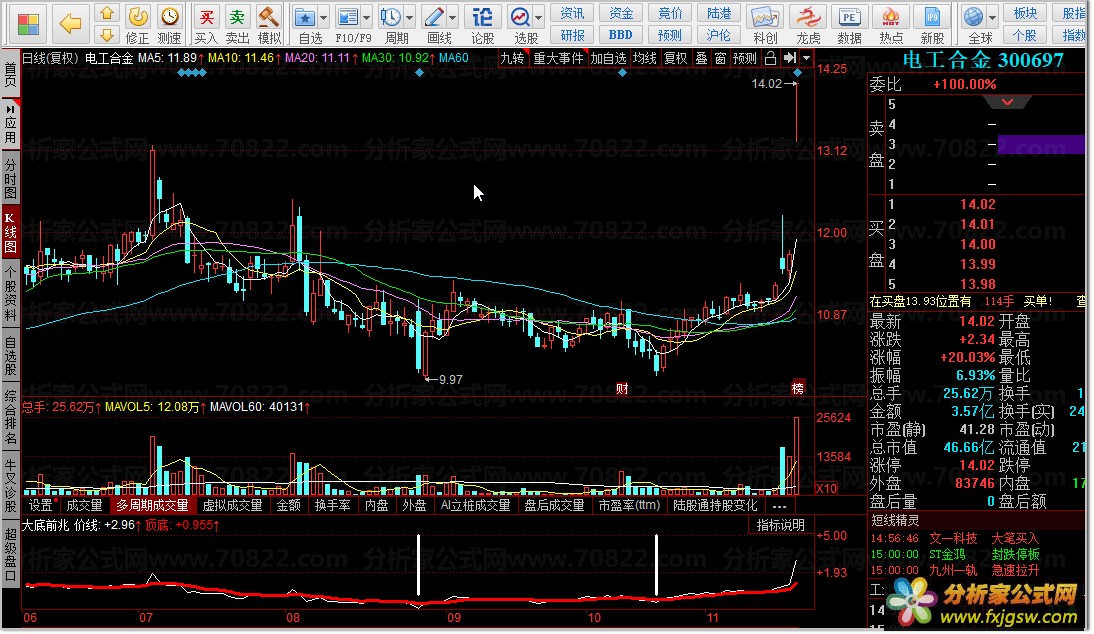This screenshot has height=634, width=1094.
Task: Open the 新股 IPO icon
Action: 932,17
